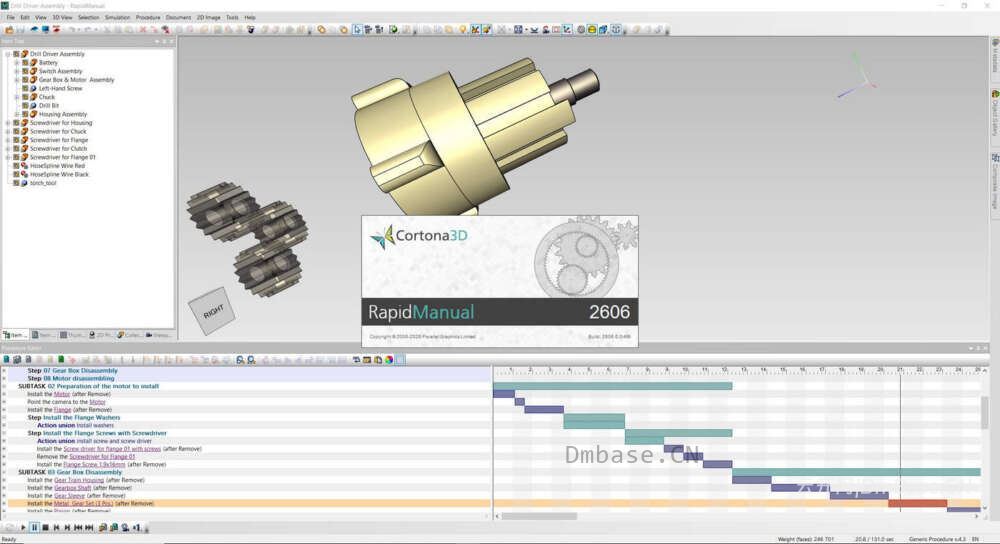The width and height of the screenshot is (1000, 544).
Task: Click the highlighted square icon at the procedure toolbar's end
Action: (x=400, y=360)
